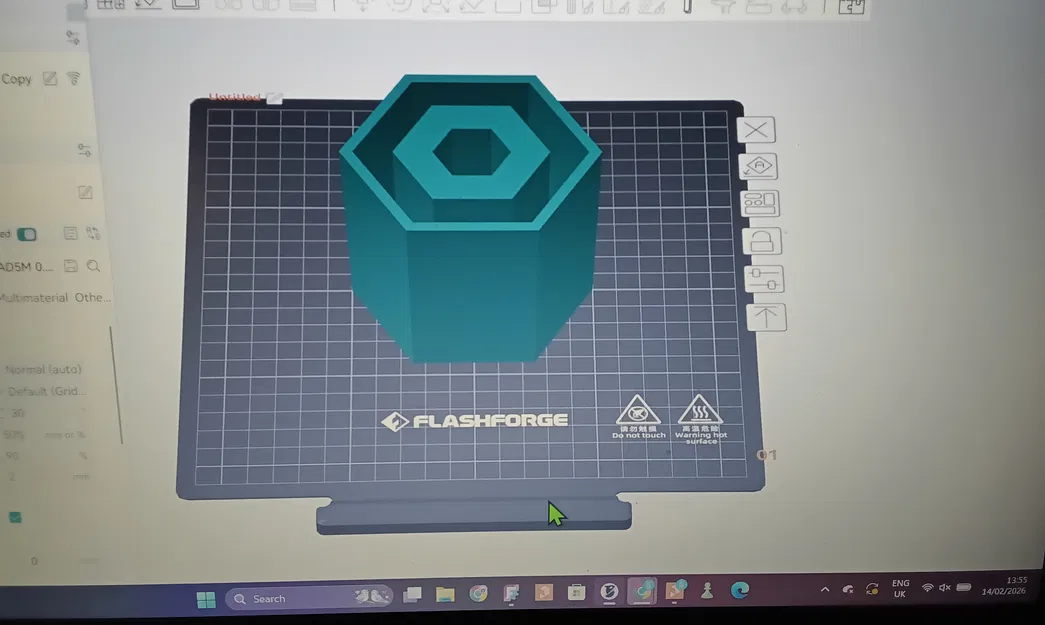This screenshot has height=625, width=1045.
Task: Switch to the Othe... tab
Action: (x=93, y=297)
